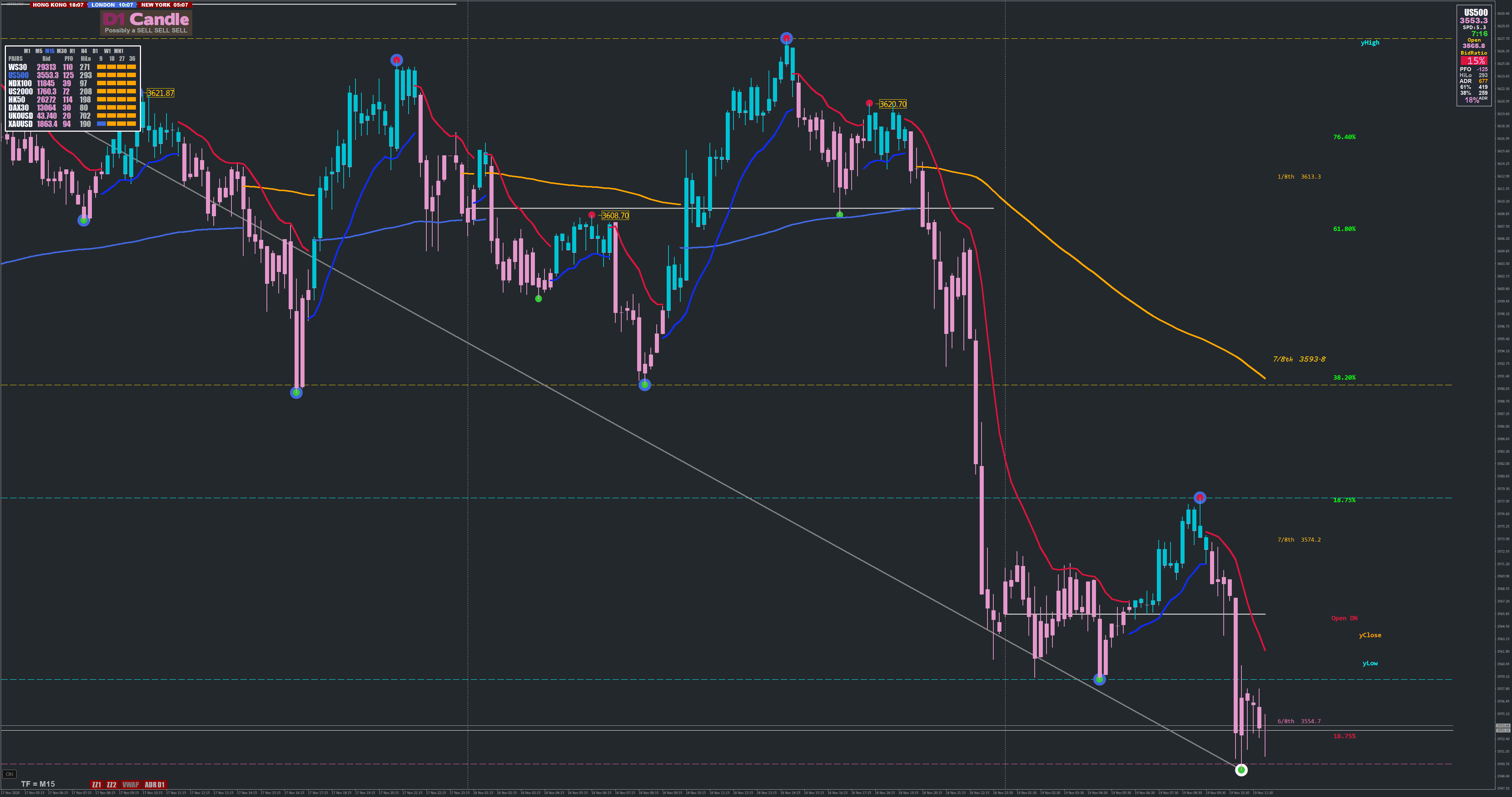Screen dimensions: 1512x797
Task: Switch to the M1 timeframe tab
Action: click(x=27, y=51)
